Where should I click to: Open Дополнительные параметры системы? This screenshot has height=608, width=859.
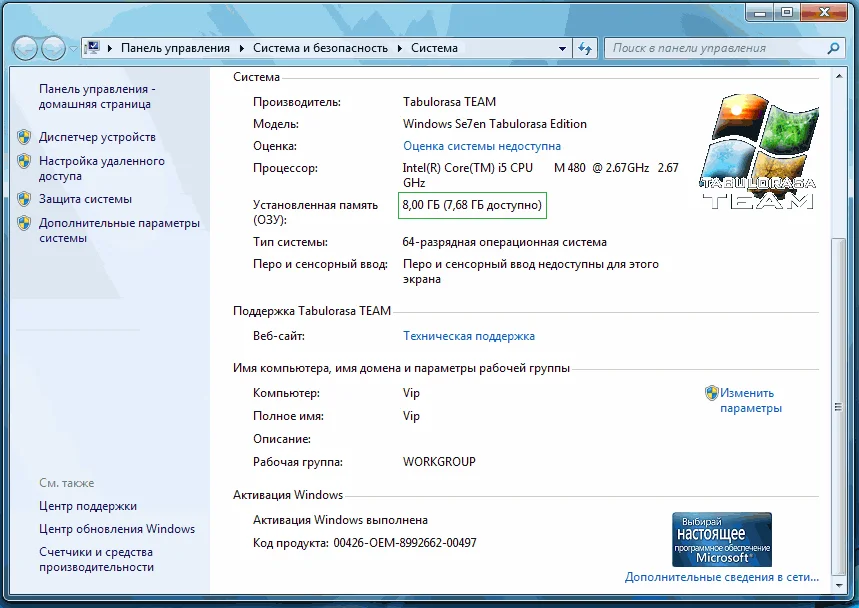click(x=119, y=231)
